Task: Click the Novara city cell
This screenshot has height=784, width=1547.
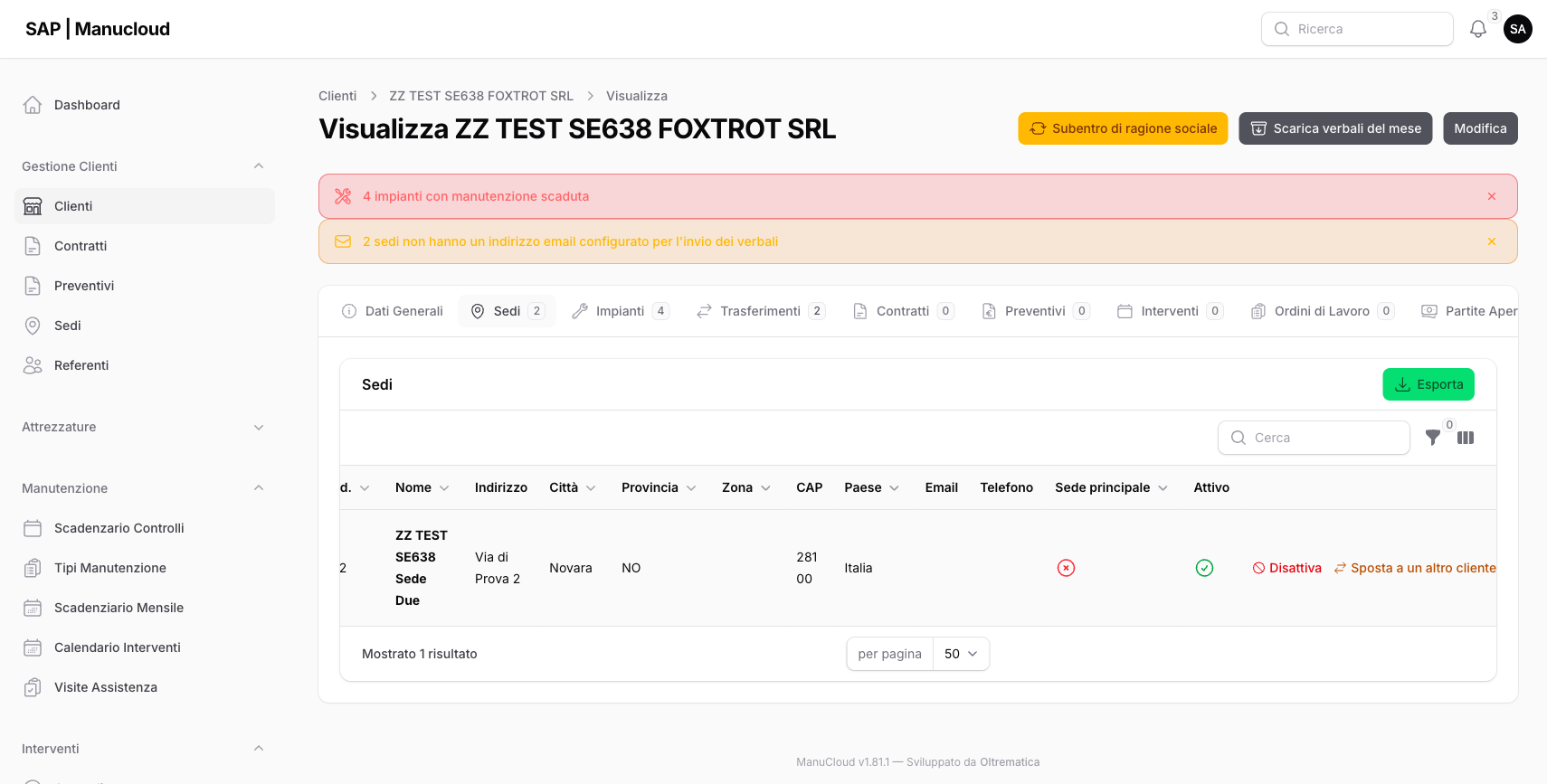Action: pyautogui.click(x=571, y=568)
